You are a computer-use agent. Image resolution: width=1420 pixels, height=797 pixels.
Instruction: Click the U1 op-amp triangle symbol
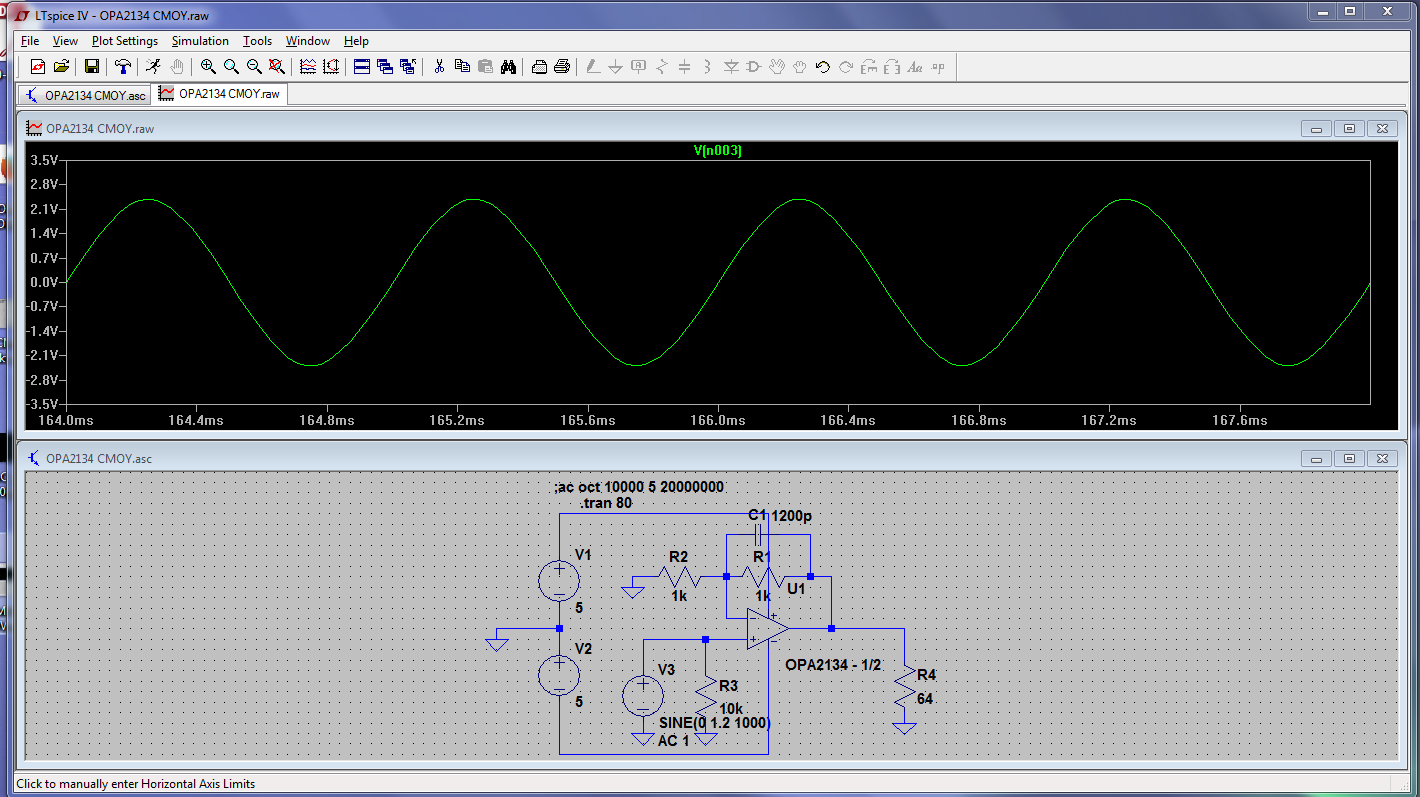click(768, 628)
